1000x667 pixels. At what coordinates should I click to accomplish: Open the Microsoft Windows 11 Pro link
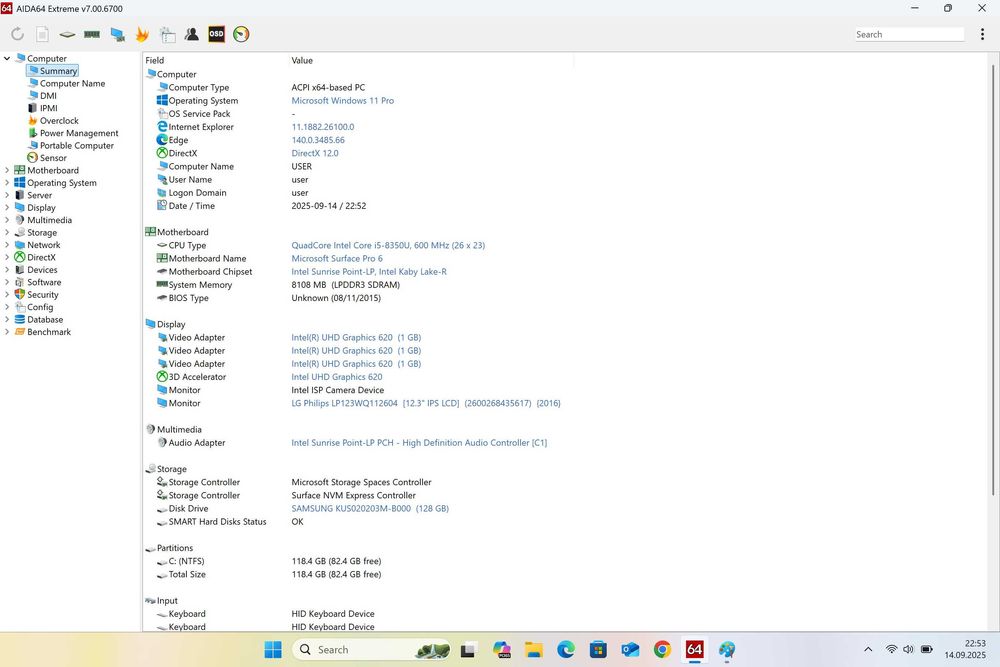click(x=342, y=101)
